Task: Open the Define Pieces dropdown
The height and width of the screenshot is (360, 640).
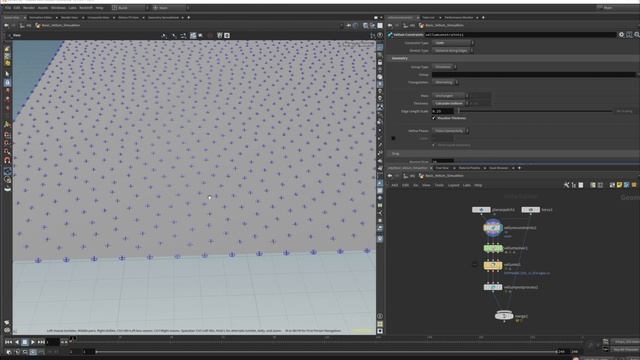Action: coord(451,131)
